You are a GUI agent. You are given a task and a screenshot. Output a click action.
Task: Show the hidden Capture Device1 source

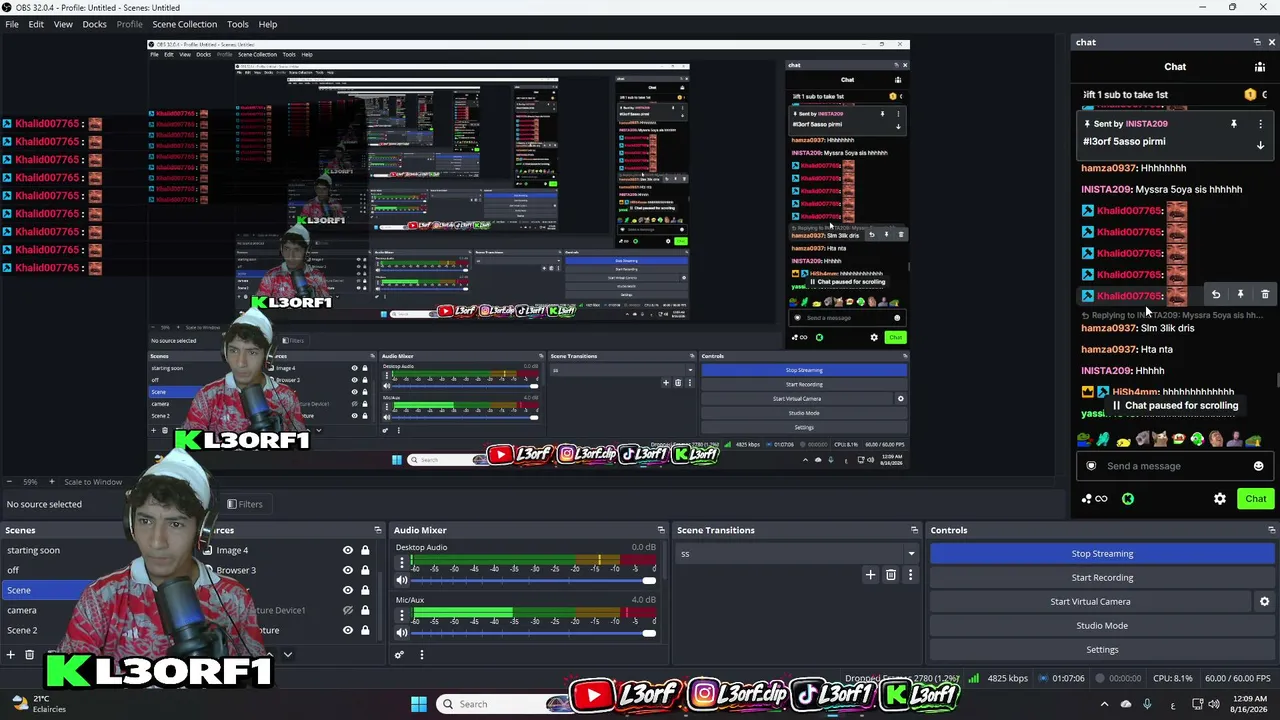click(x=348, y=610)
